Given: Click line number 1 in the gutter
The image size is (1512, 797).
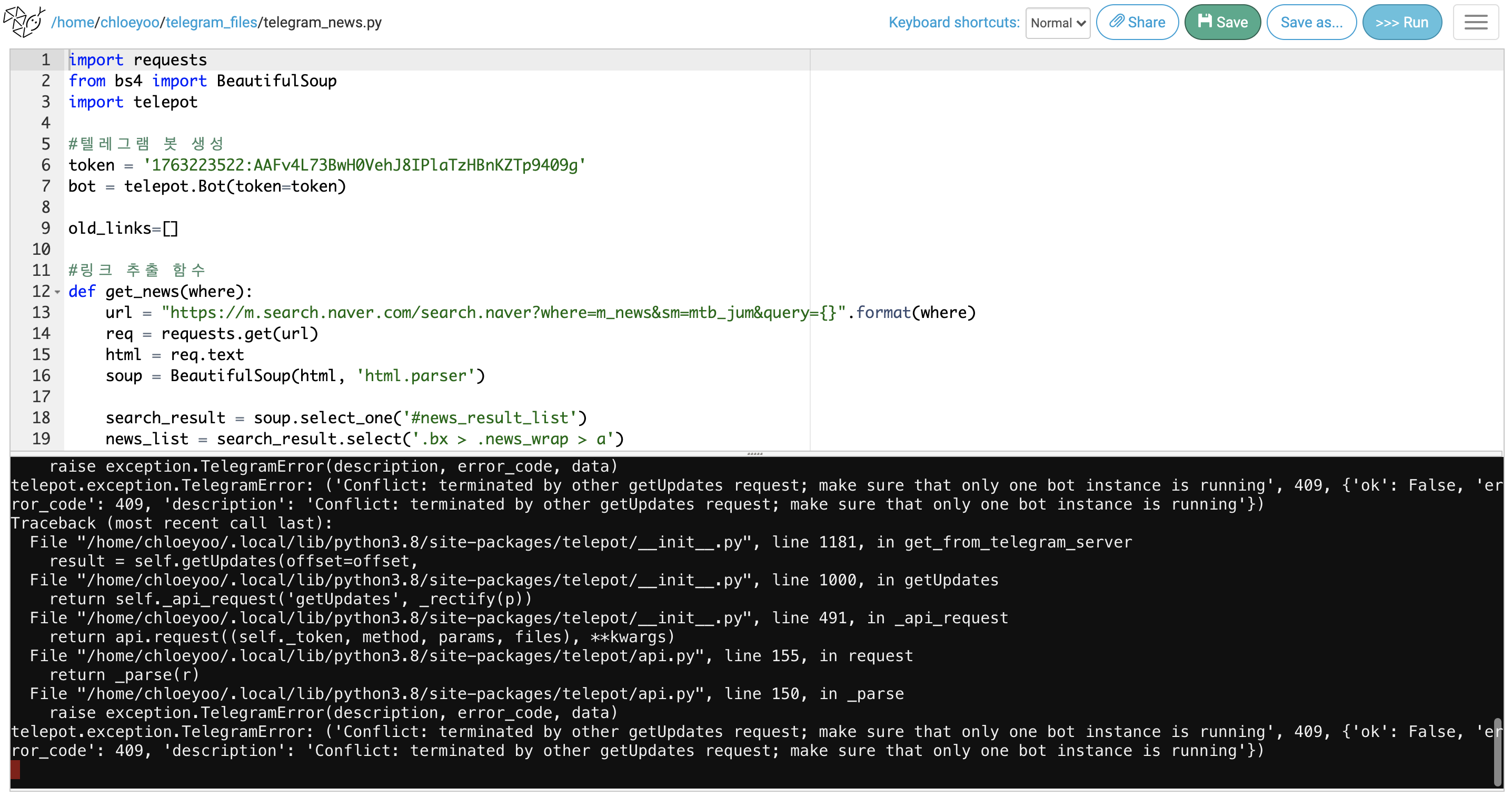Looking at the screenshot, I should pos(46,60).
